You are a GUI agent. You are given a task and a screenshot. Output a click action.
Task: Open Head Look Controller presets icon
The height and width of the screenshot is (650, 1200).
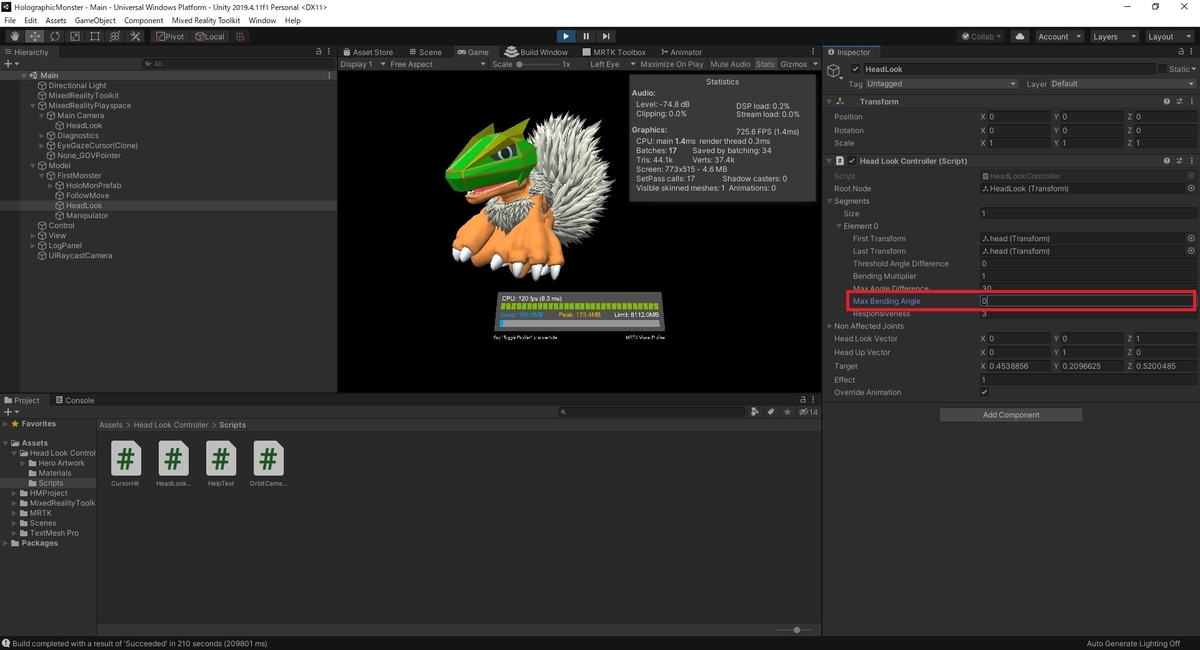(x=1179, y=160)
